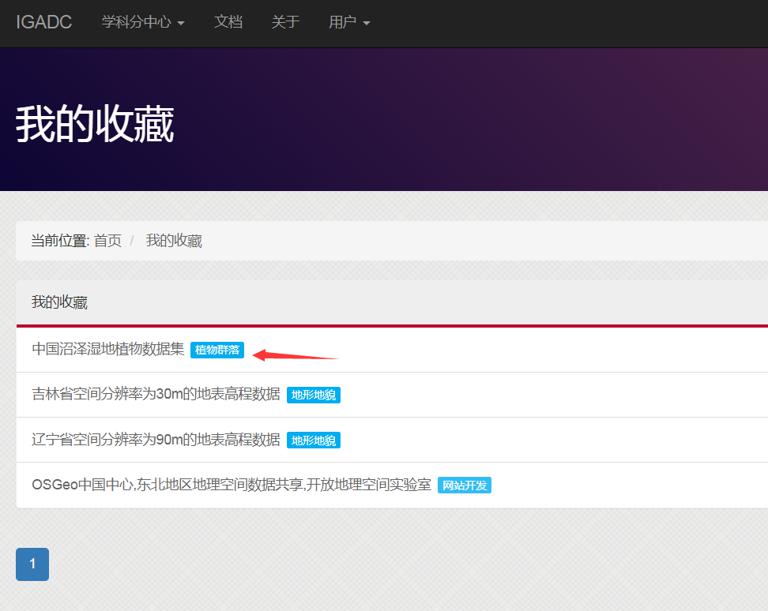Click the large 我的收藏 page title
768x611 pixels.
[95, 124]
